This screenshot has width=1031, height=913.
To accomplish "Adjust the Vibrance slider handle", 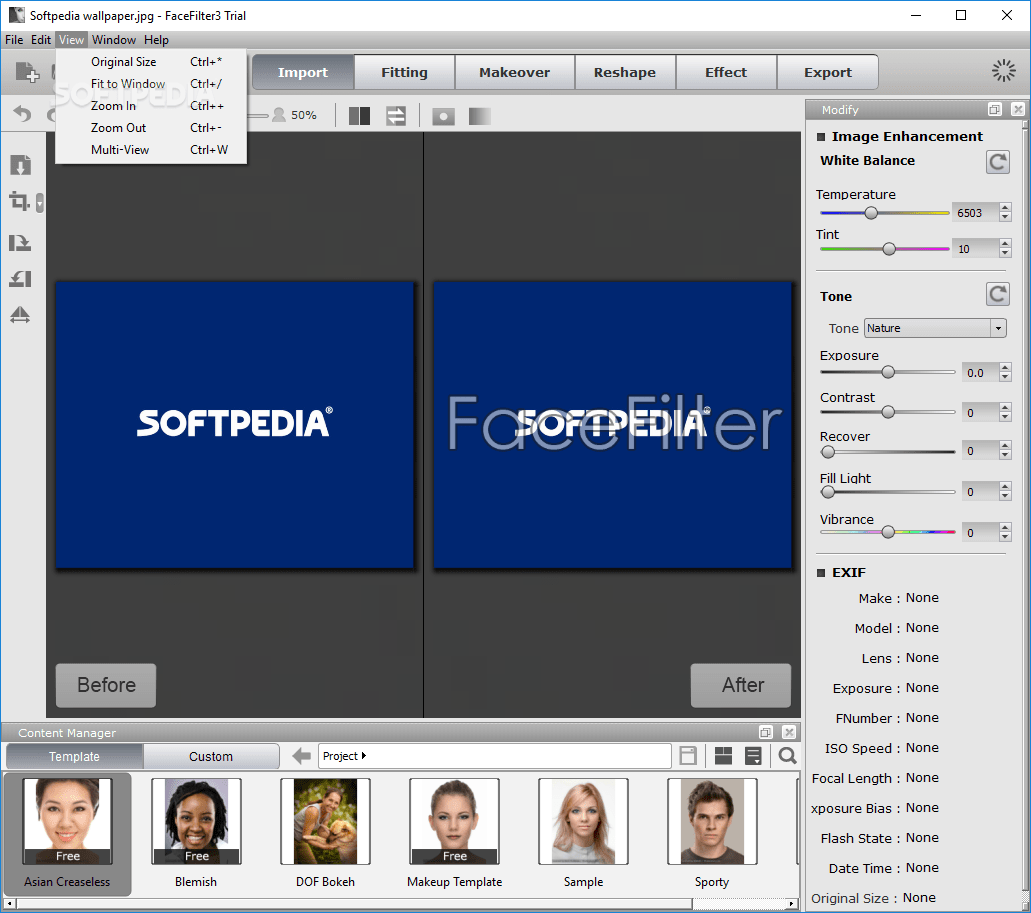I will (x=888, y=532).
